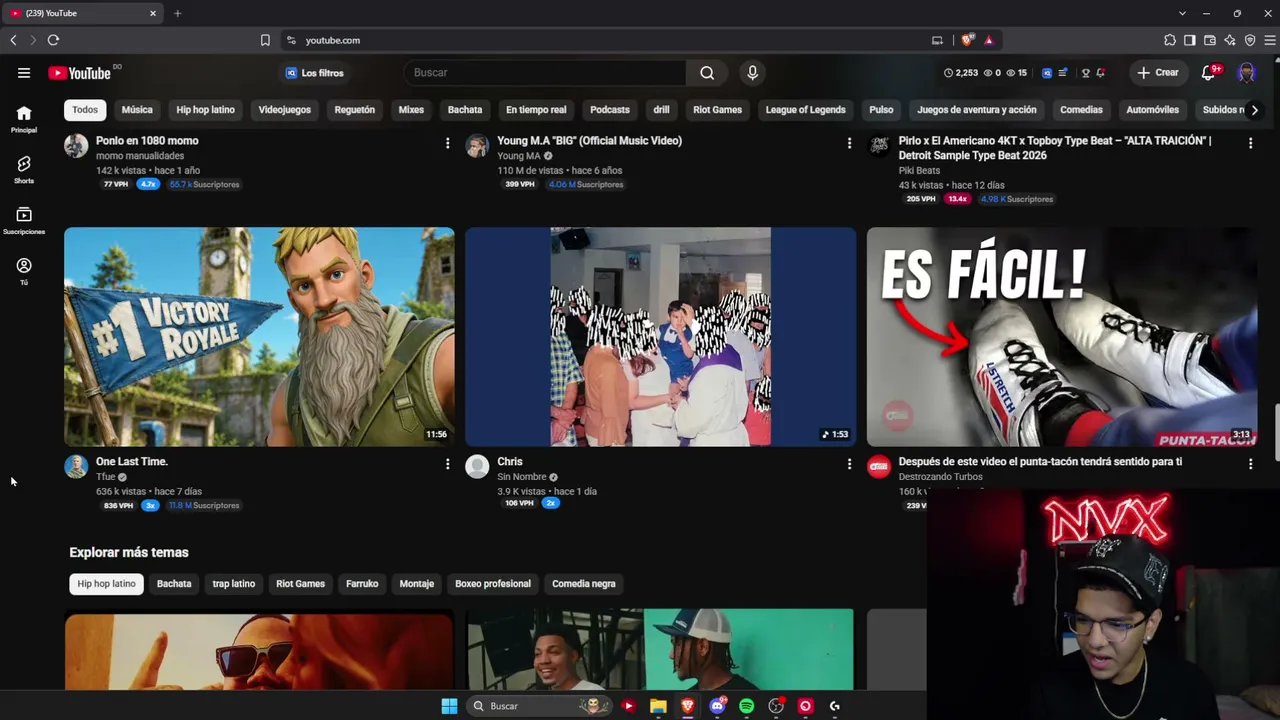Toggle the browser sidebar panel
The width and height of the screenshot is (1280, 720).
(1190, 40)
